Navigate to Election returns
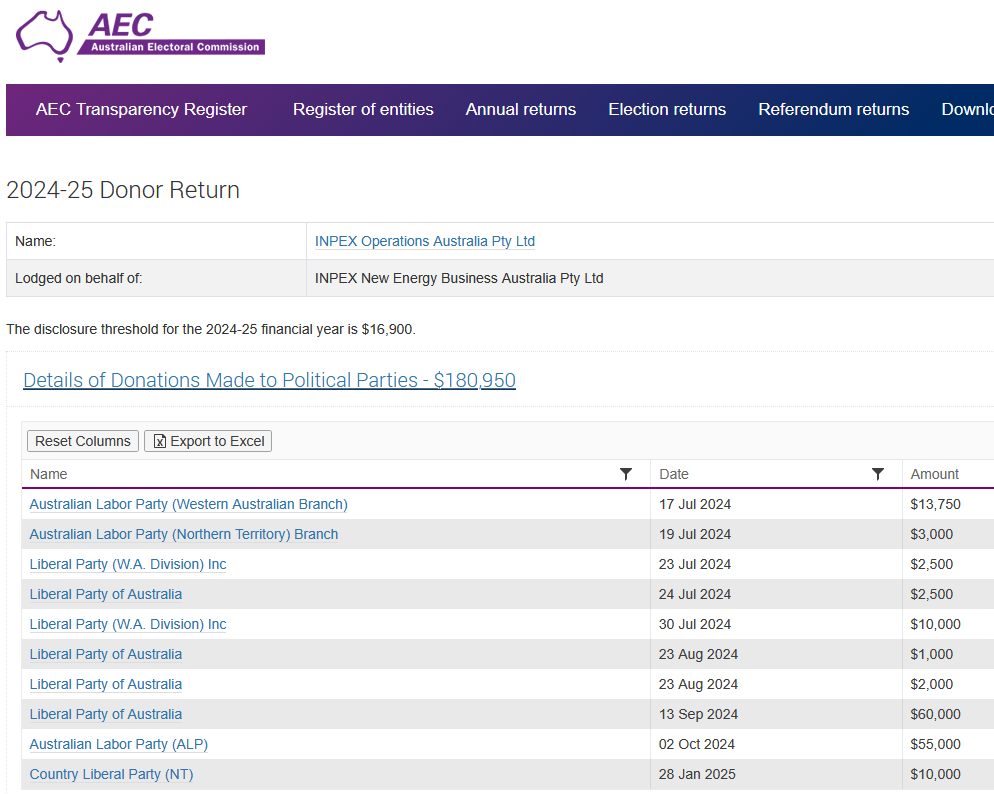Viewport: 994px width, 794px height. pyautogui.click(x=667, y=110)
